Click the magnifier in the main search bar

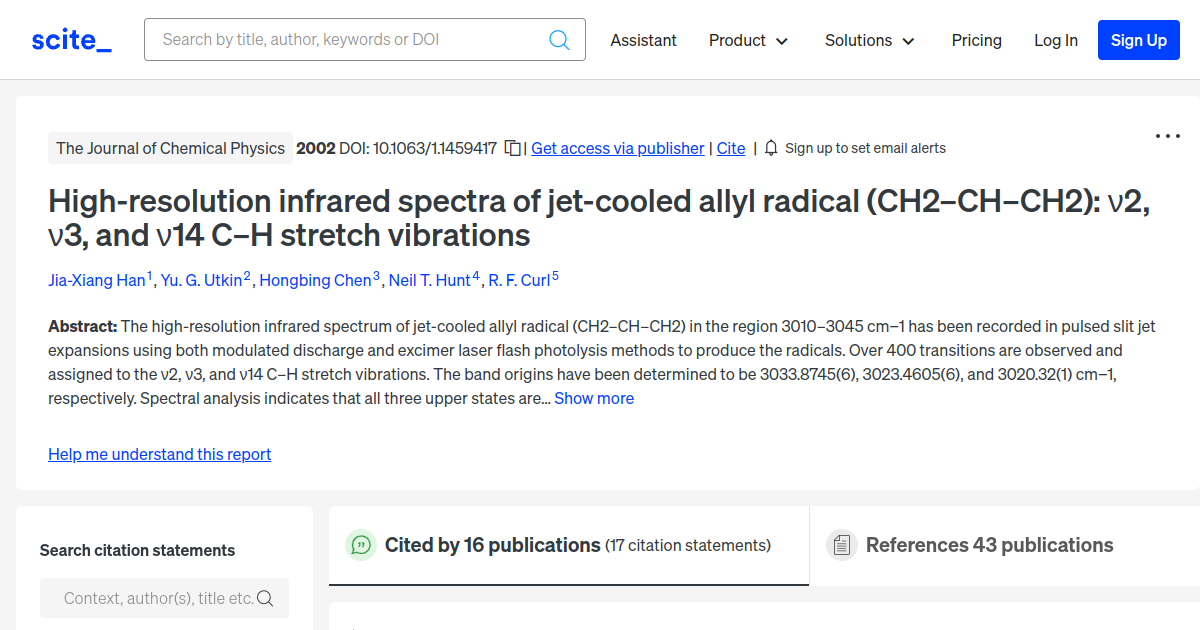tap(559, 39)
